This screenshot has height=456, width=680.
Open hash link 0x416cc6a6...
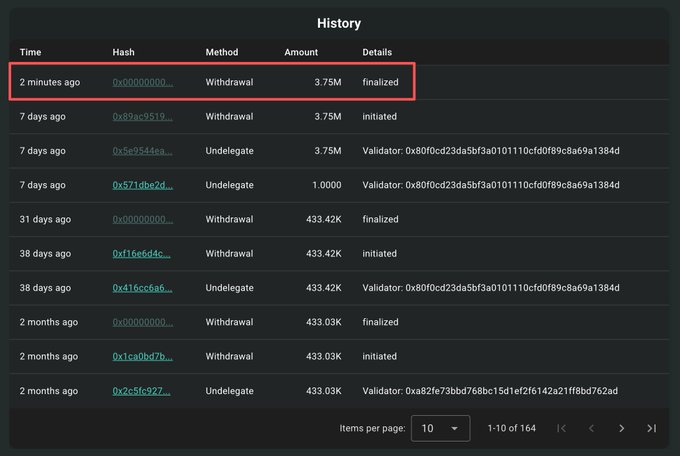click(x=142, y=288)
